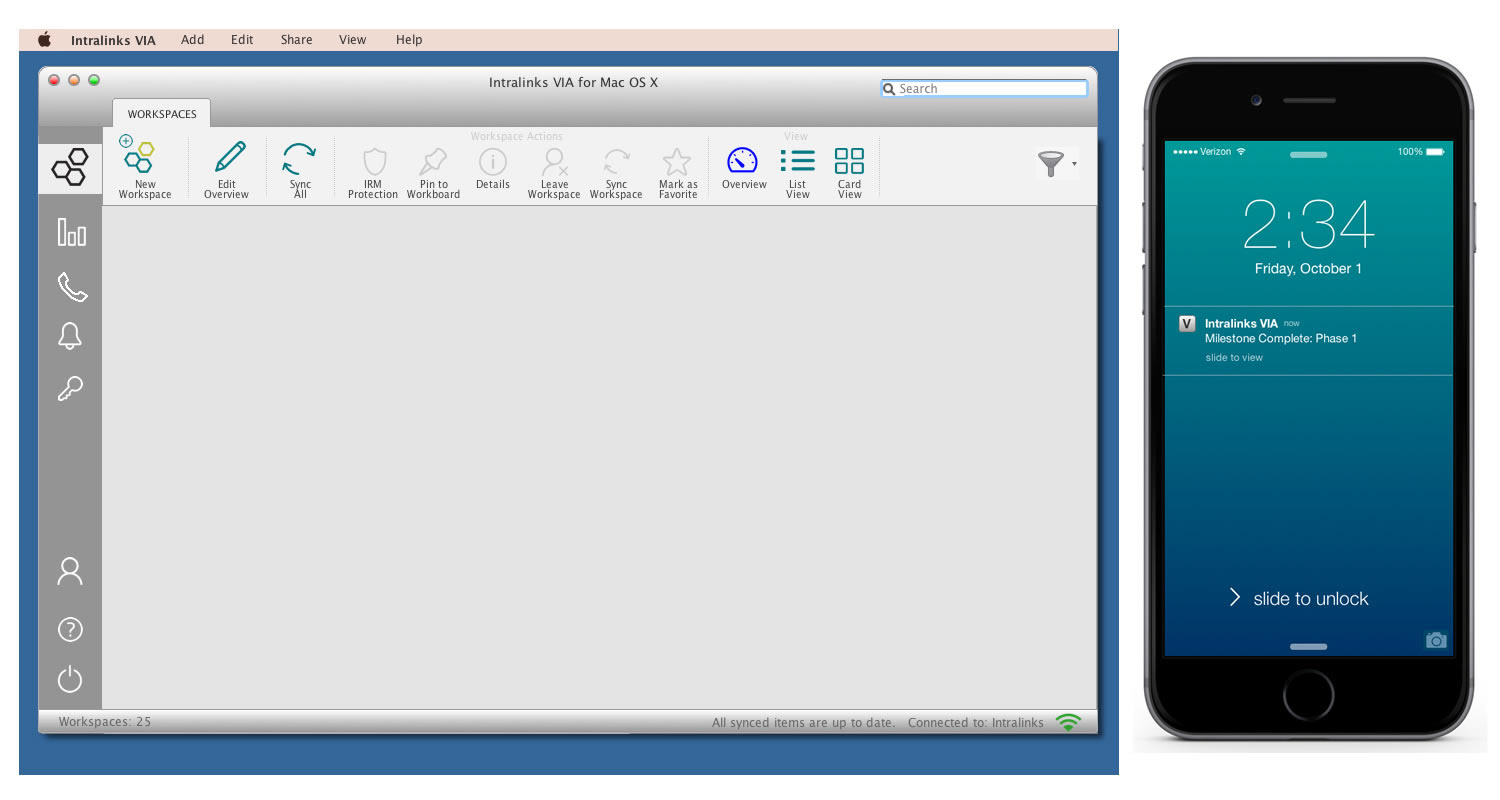1500x800 pixels.
Task: Open the Share menu
Action: tap(297, 40)
